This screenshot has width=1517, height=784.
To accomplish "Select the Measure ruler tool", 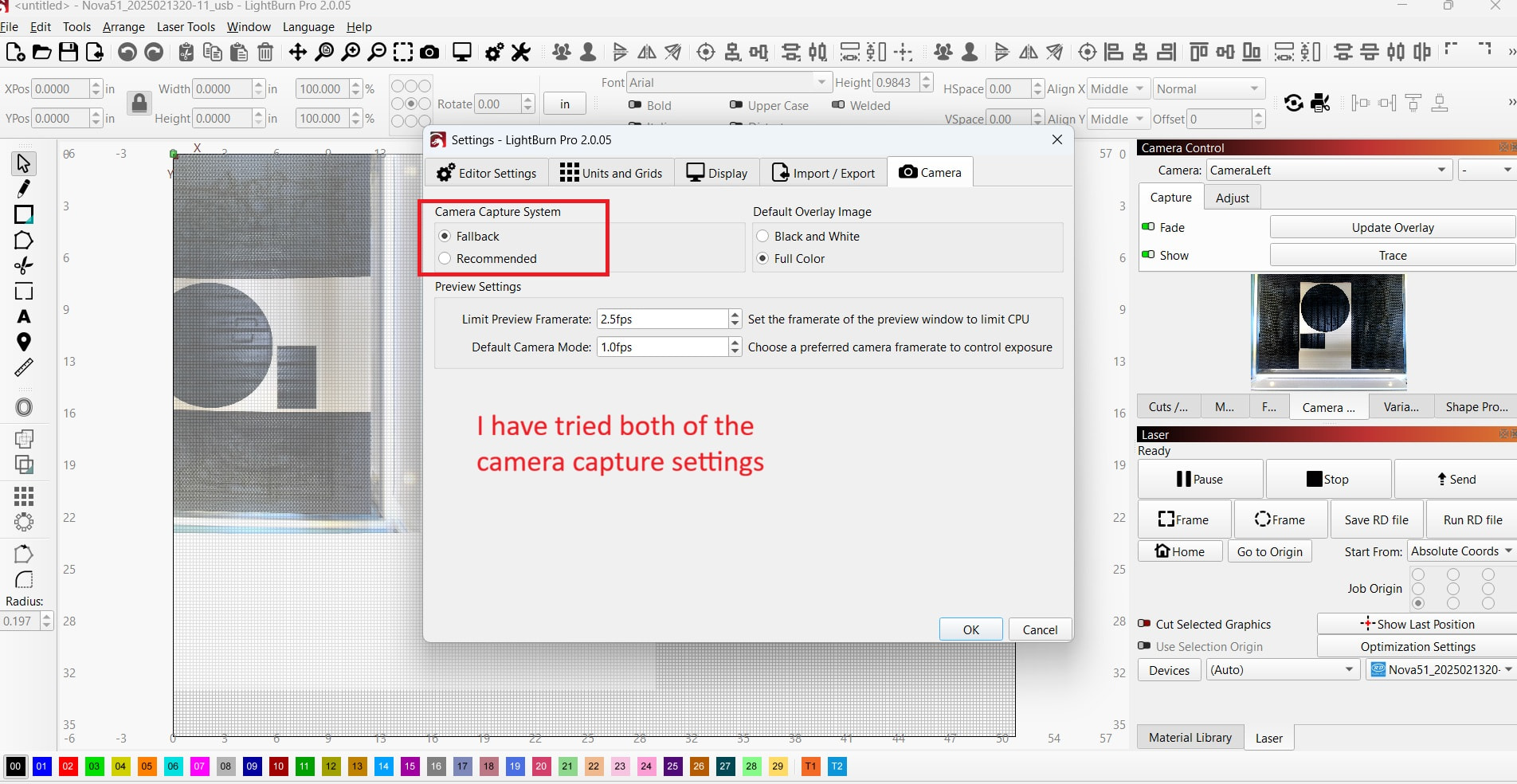I will point(24,367).
